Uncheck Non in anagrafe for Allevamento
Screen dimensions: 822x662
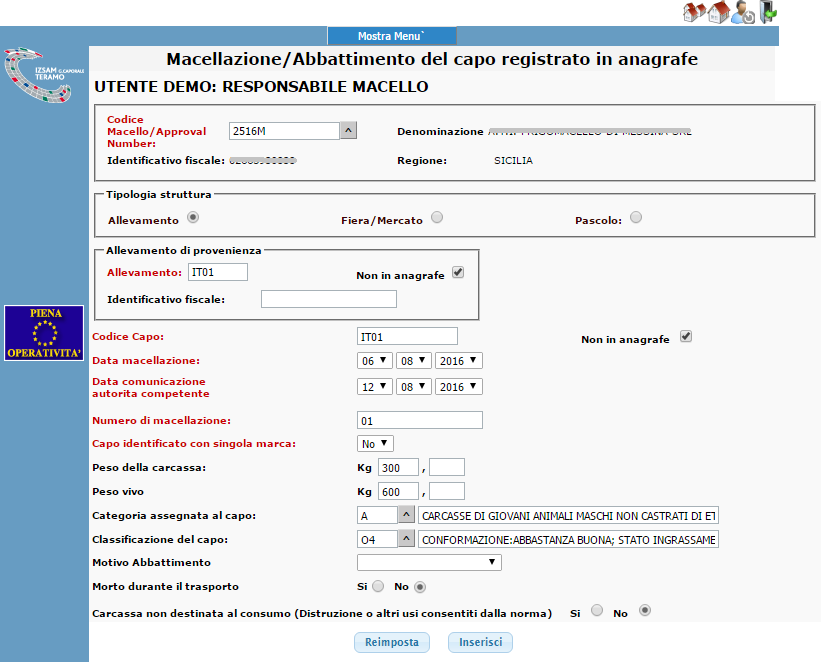(458, 272)
